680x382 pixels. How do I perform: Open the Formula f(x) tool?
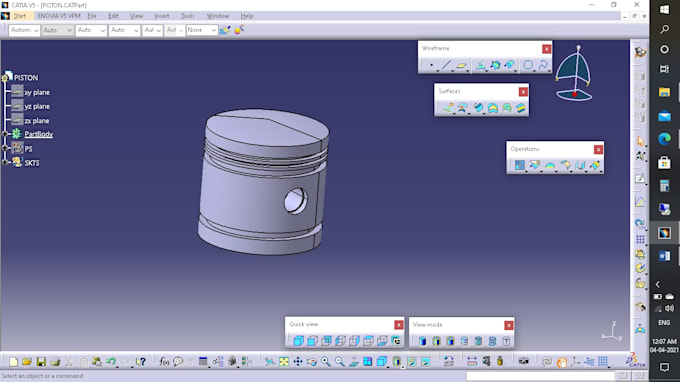tap(164, 362)
